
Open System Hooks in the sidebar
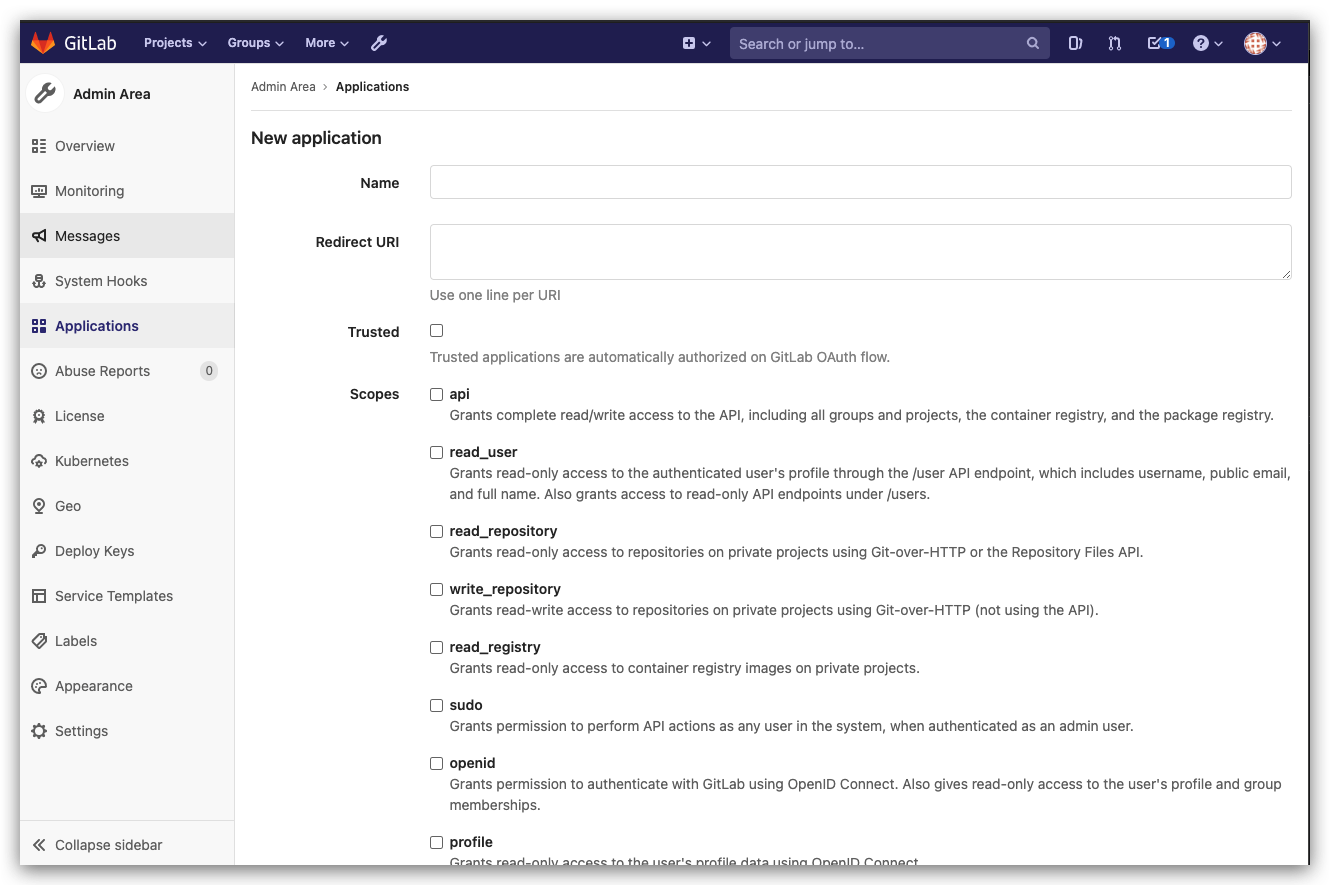coord(127,281)
